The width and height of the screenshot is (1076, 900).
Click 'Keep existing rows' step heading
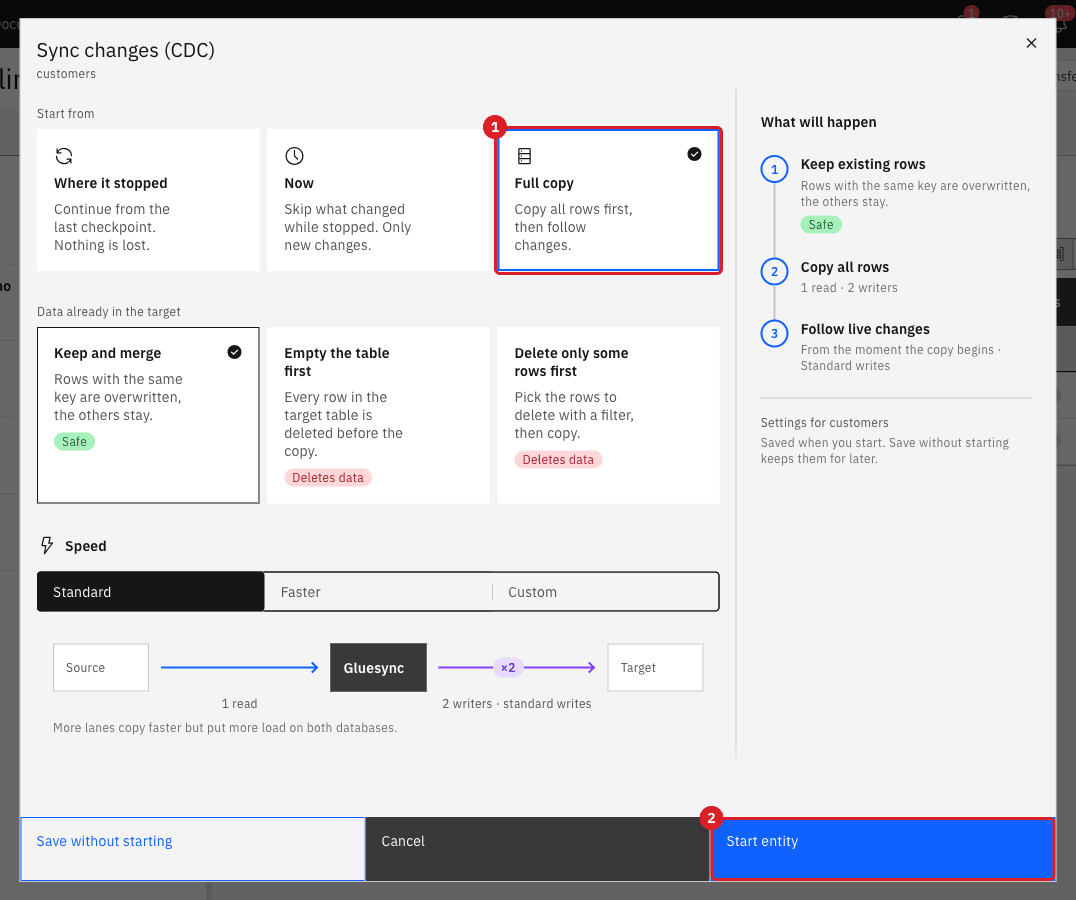863,164
